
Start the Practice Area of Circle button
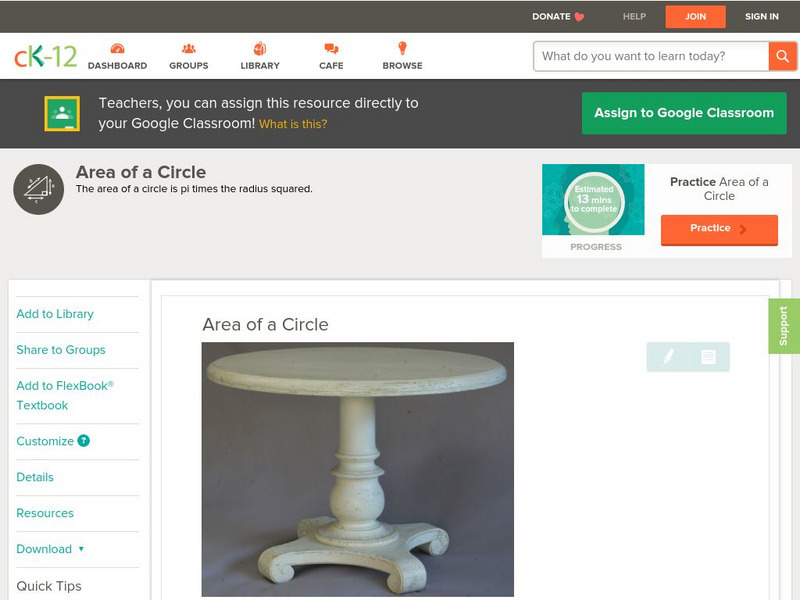coord(719,229)
